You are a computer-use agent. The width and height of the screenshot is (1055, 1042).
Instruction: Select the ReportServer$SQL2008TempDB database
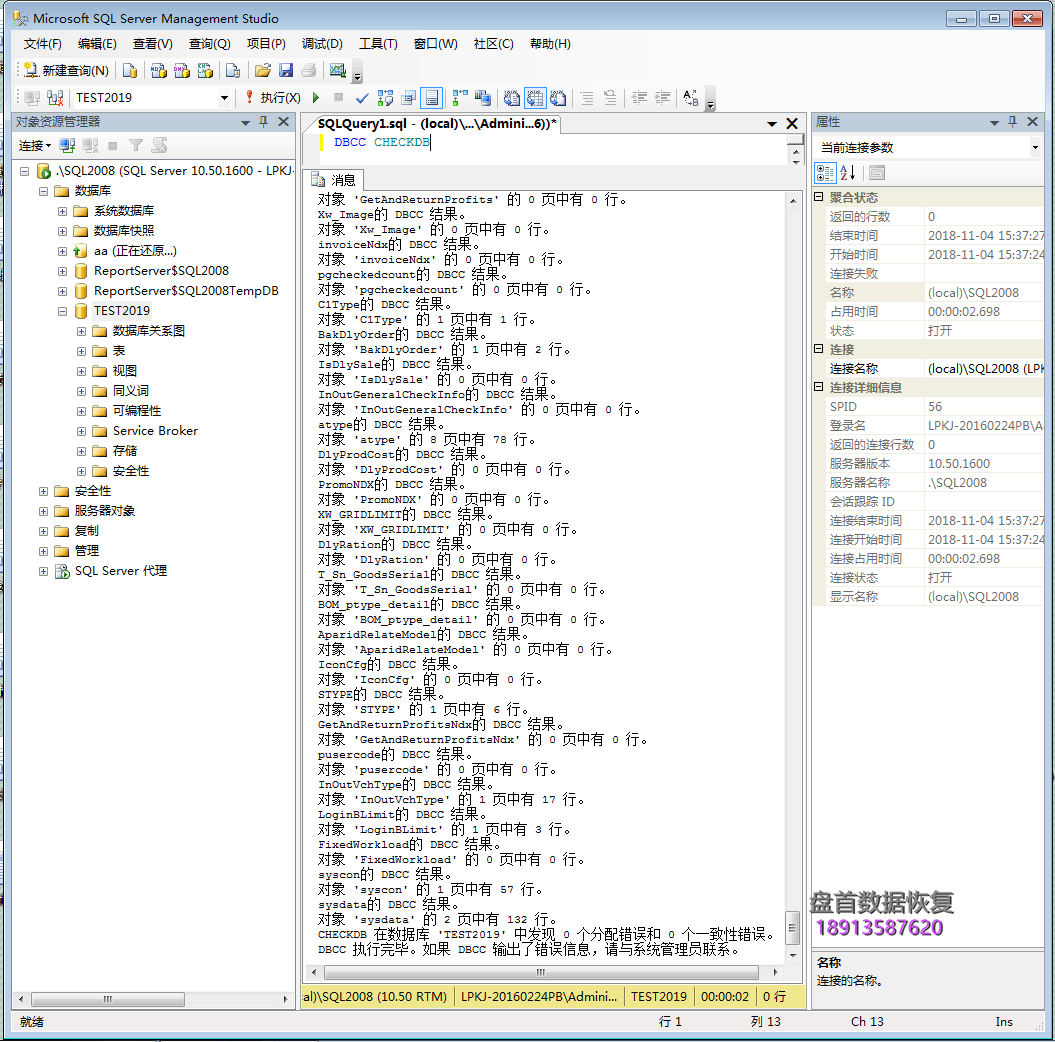coord(186,291)
